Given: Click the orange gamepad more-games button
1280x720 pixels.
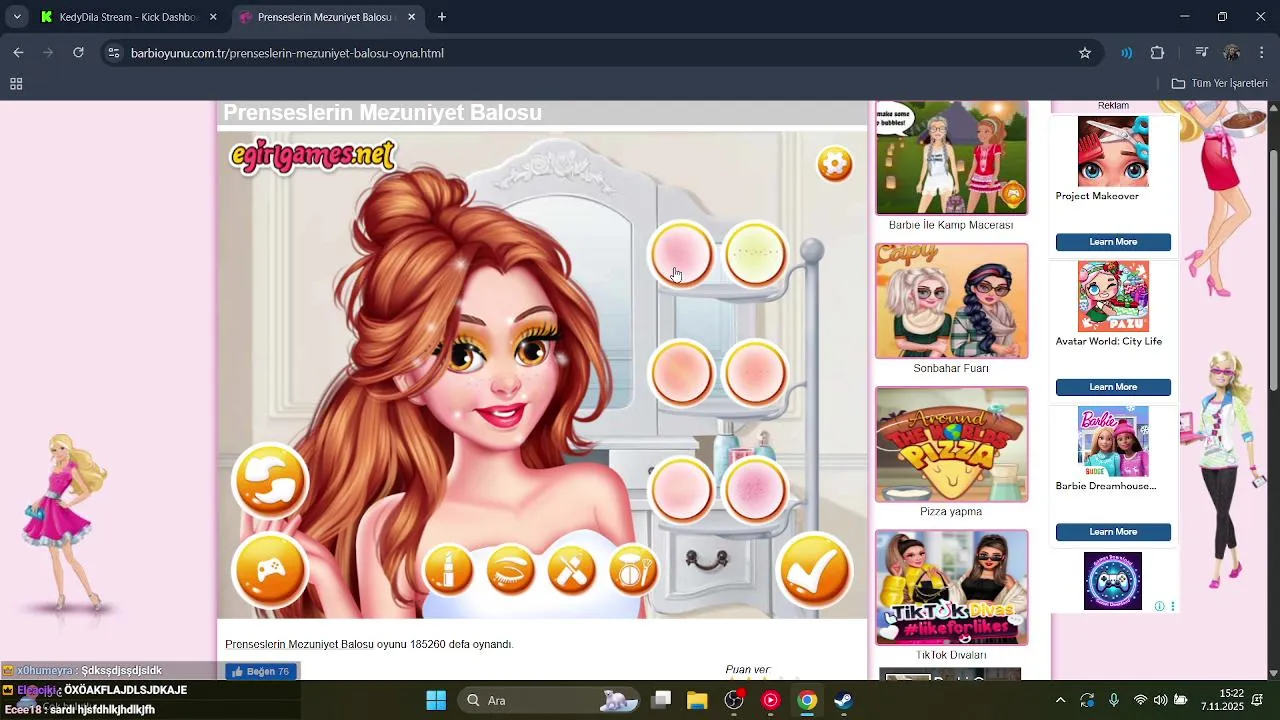Looking at the screenshot, I should [x=270, y=571].
